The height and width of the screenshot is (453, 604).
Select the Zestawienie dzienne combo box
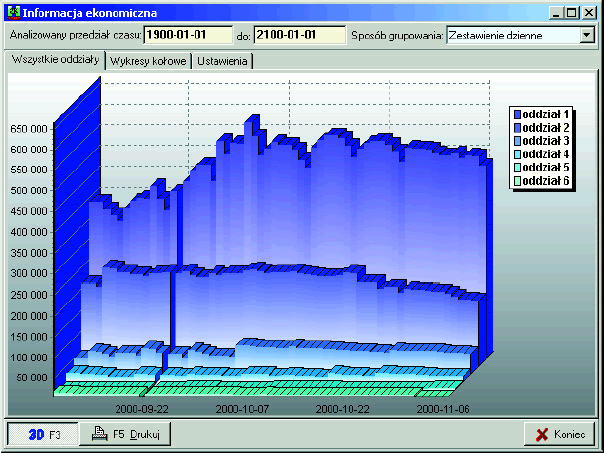[x=512, y=35]
